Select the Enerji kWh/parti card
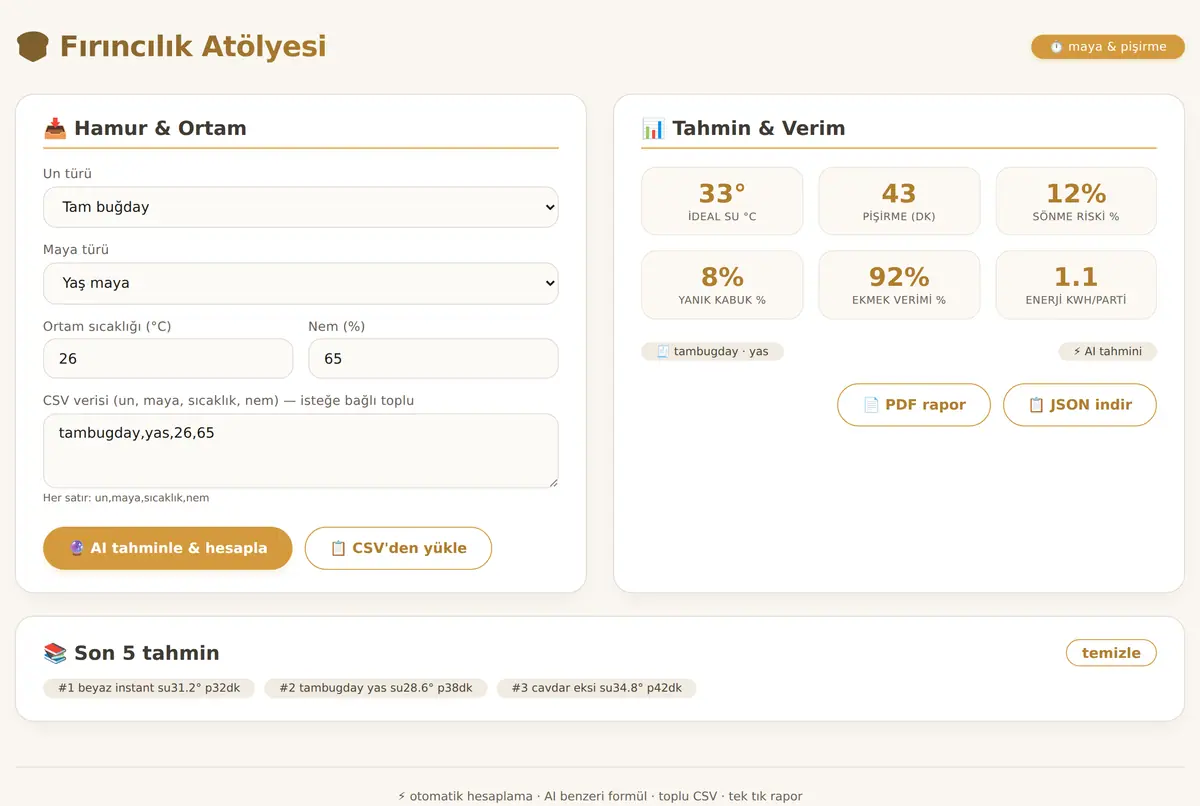Screen dimensions: 1200x806 1076,285
